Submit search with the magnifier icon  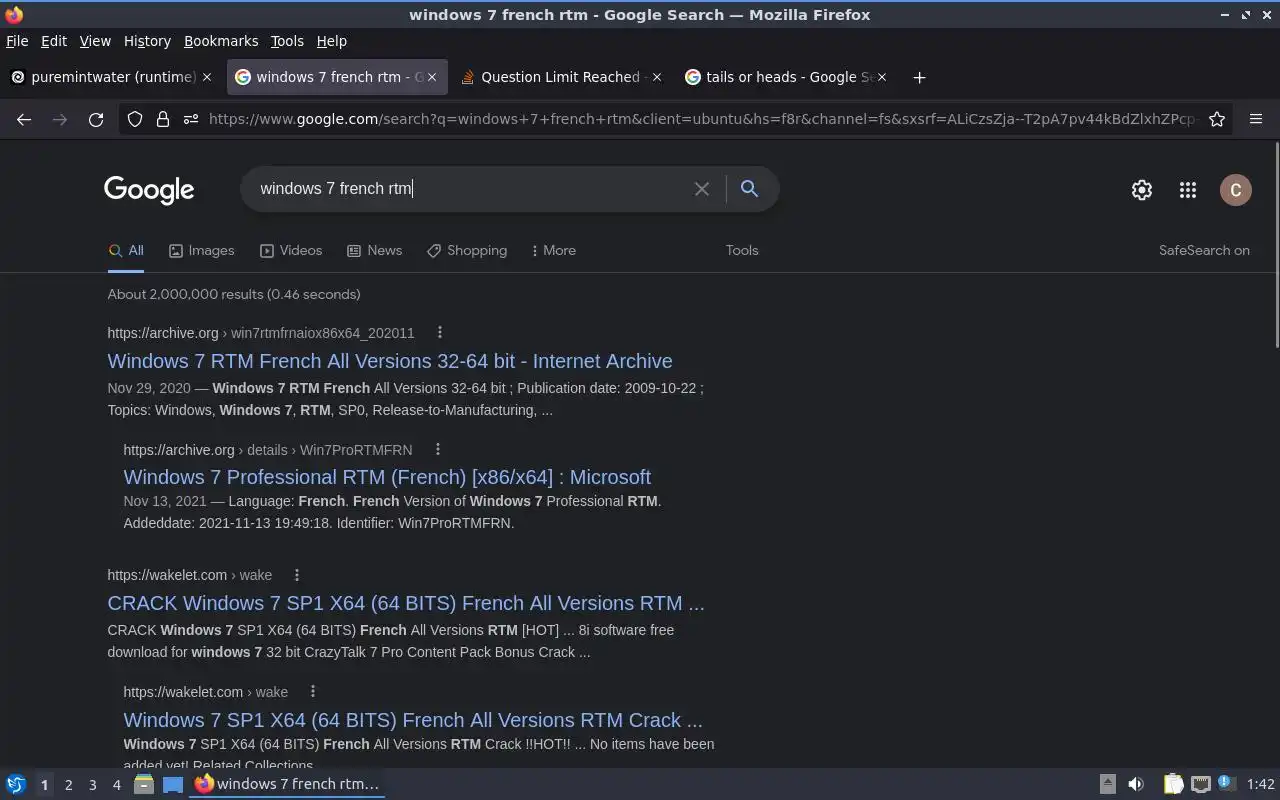point(749,188)
